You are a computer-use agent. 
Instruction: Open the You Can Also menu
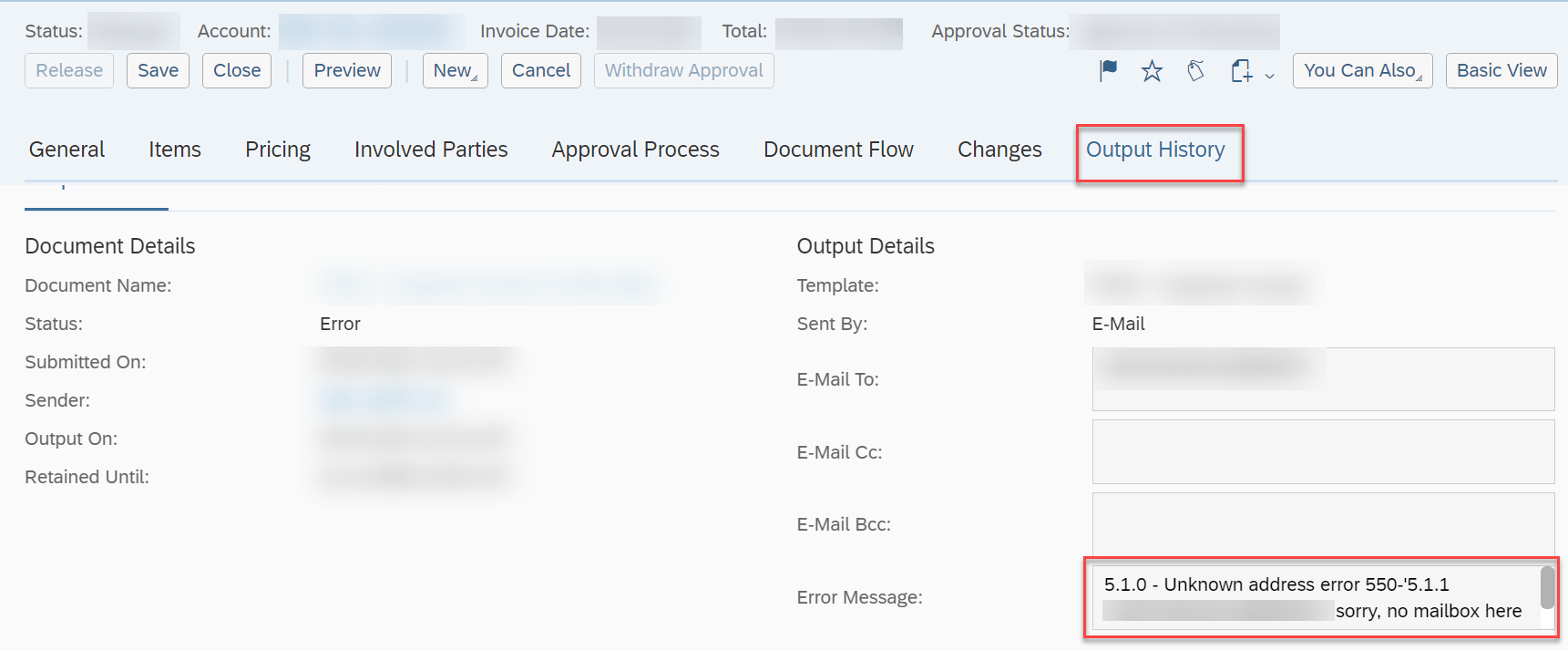tap(1362, 70)
